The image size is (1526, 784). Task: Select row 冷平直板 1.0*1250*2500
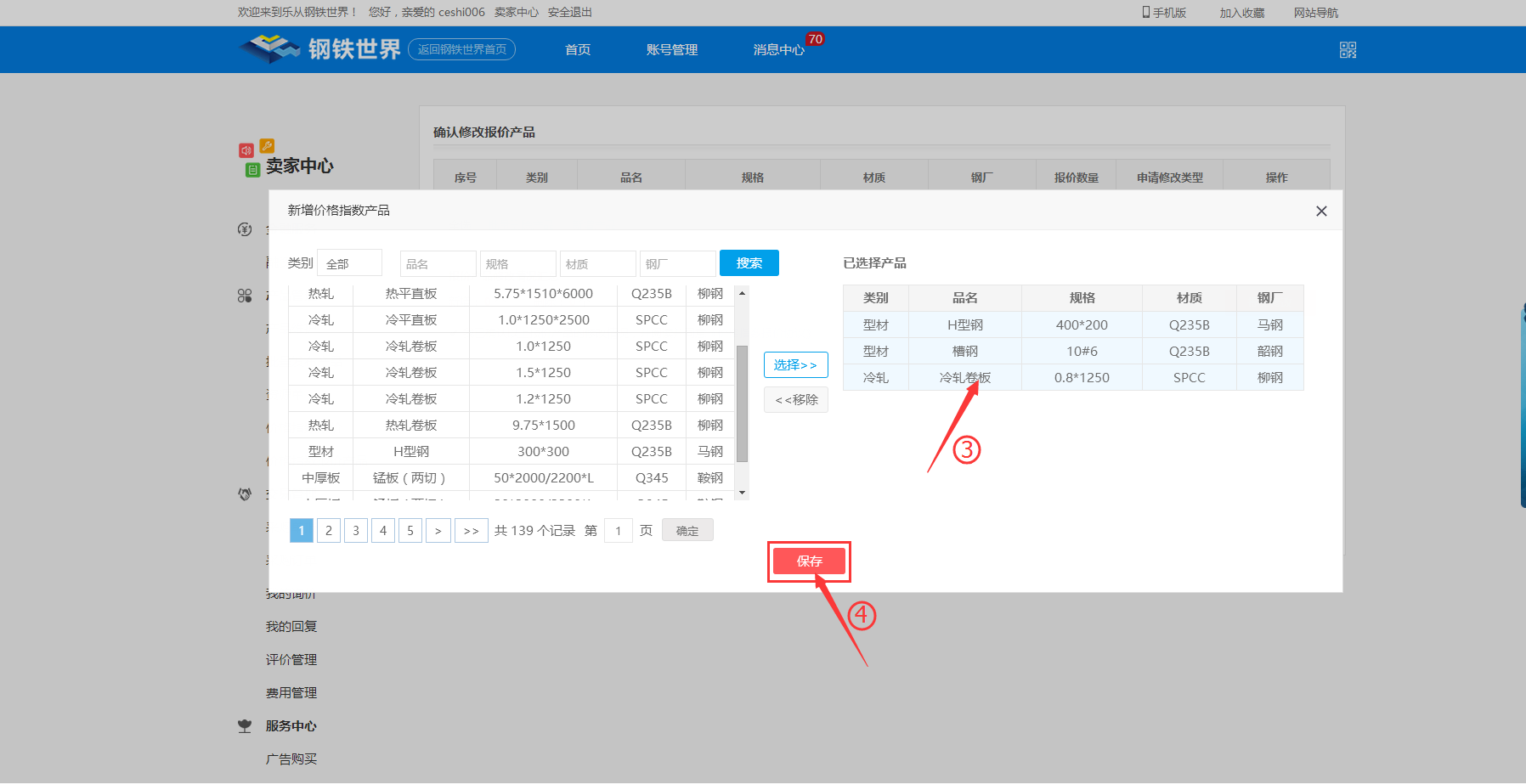[512, 320]
